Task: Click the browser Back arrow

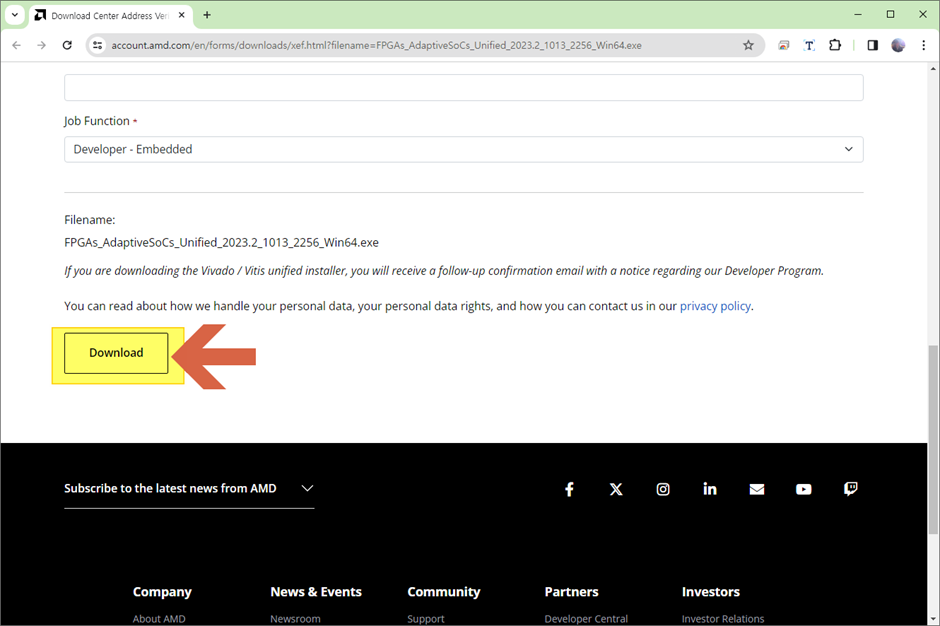Action: [x=17, y=45]
